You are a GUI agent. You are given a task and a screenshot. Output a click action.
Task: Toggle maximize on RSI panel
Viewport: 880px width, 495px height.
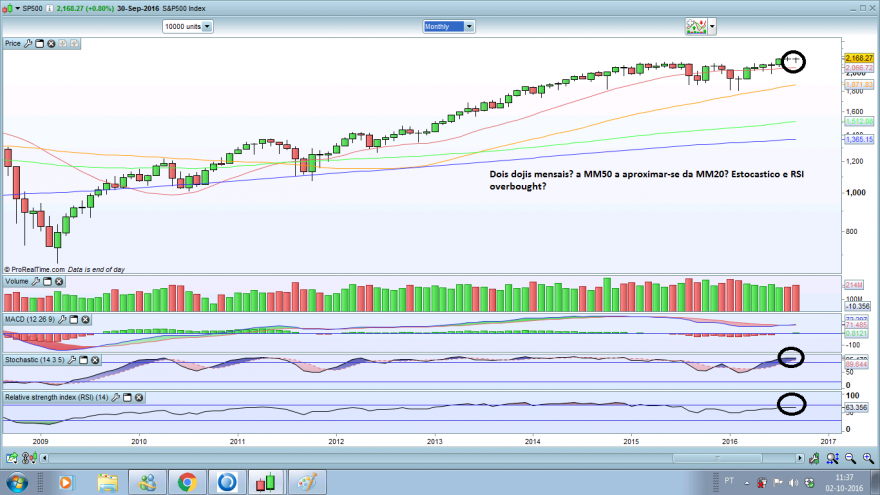coord(127,397)
